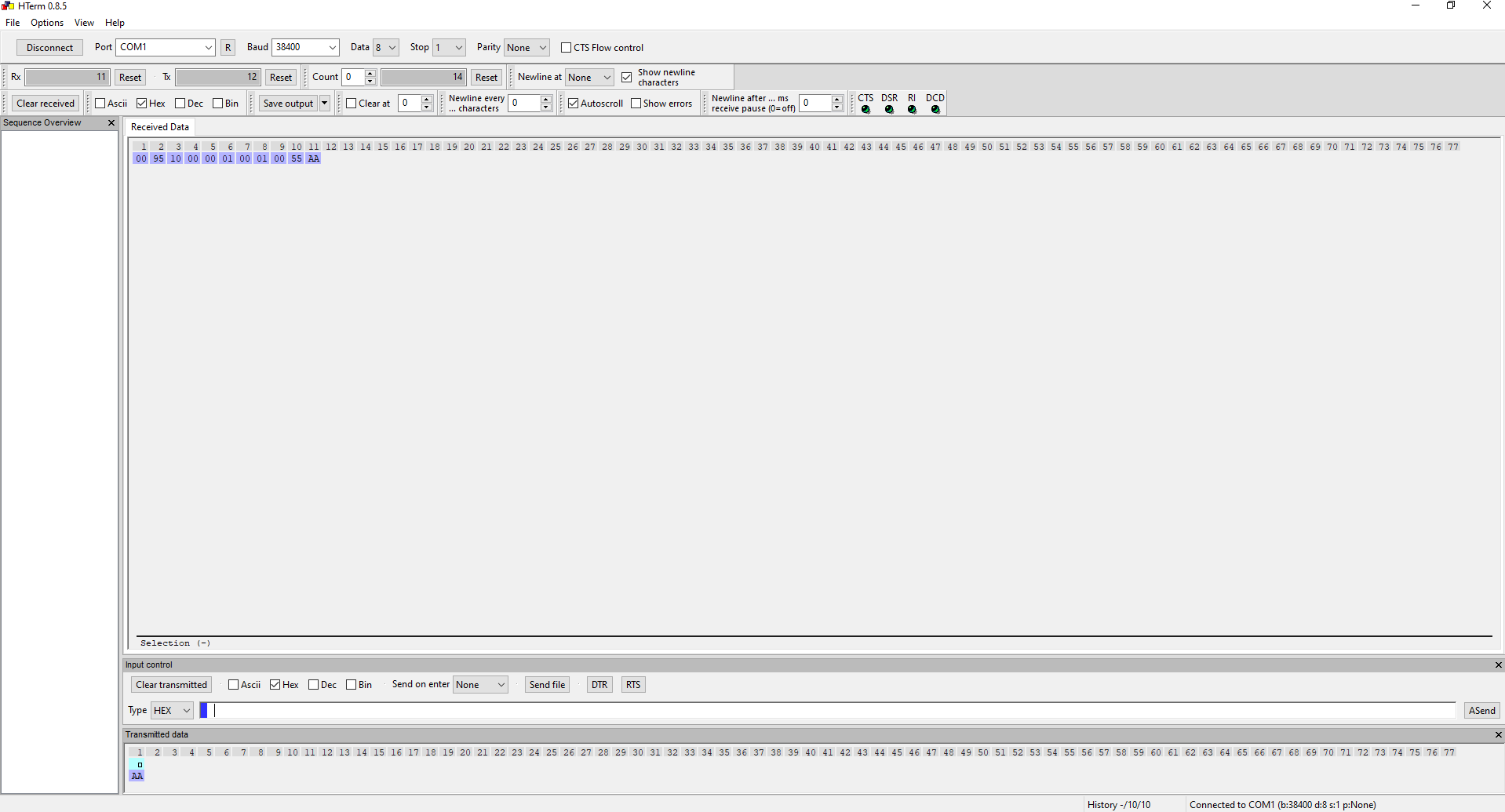Open the Help menu

pos(115,23)
